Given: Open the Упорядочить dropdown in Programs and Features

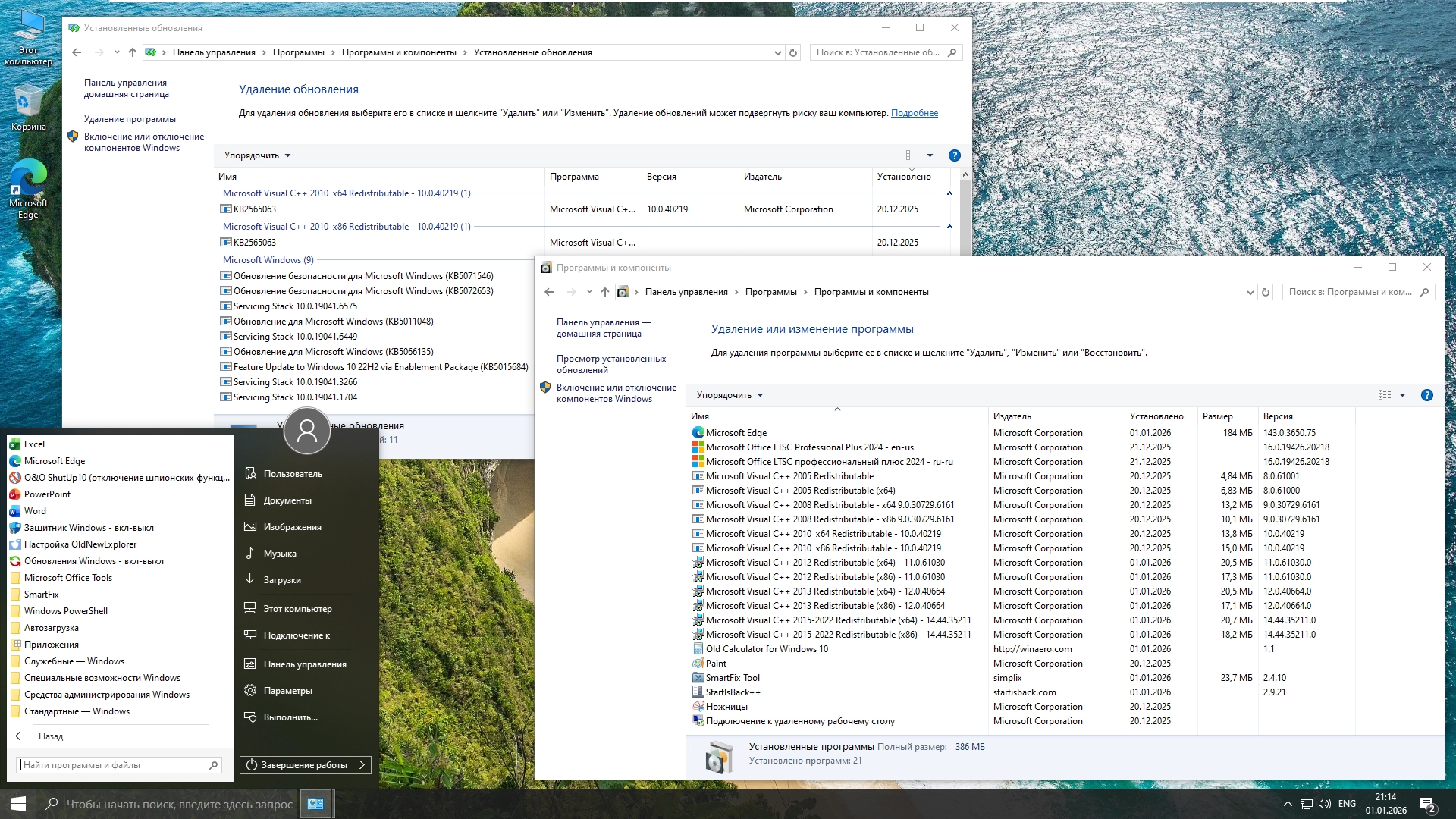Looking at the screenshot, I should click(x=730, y=395).
